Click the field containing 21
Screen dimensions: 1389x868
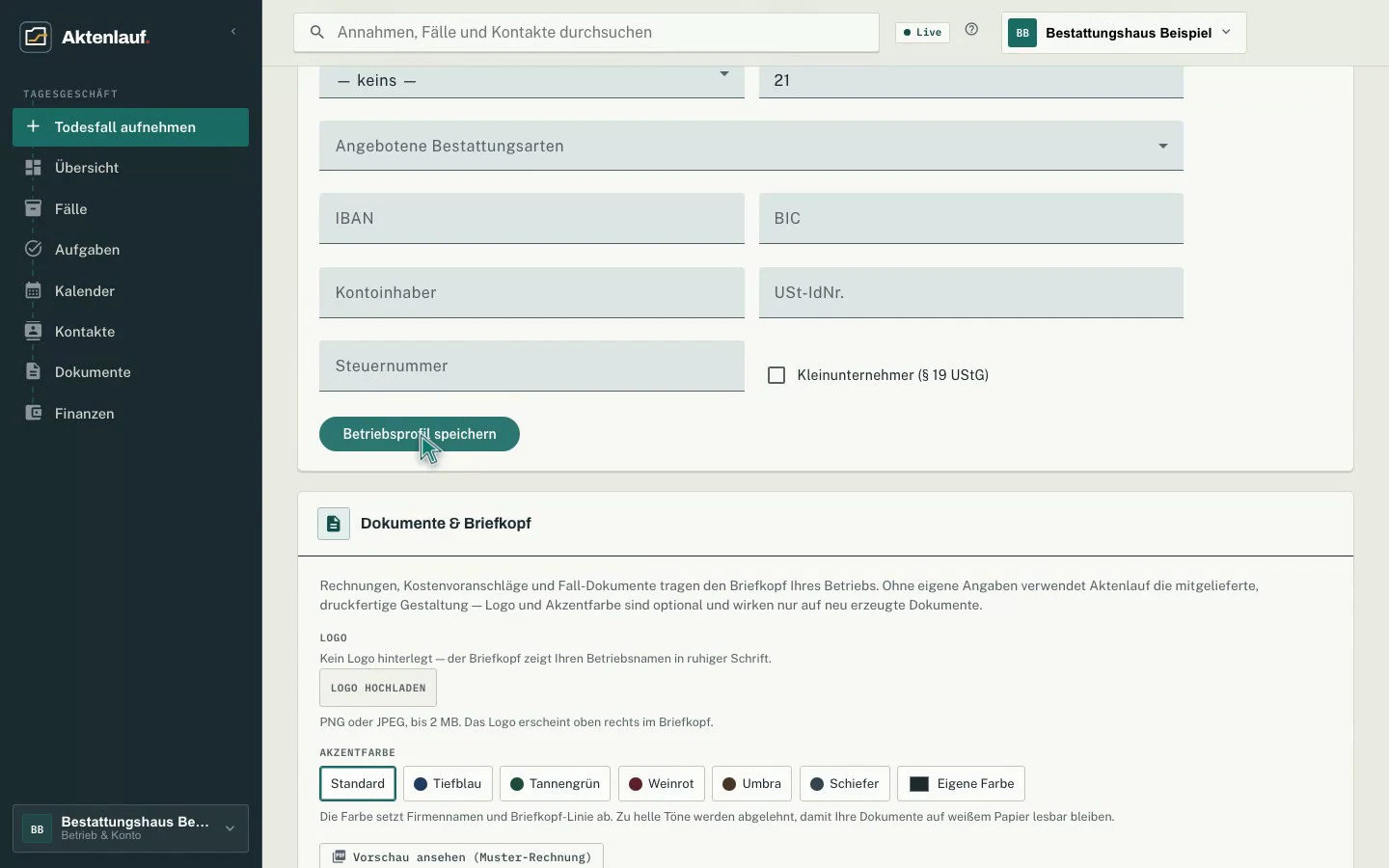point(971,81)
